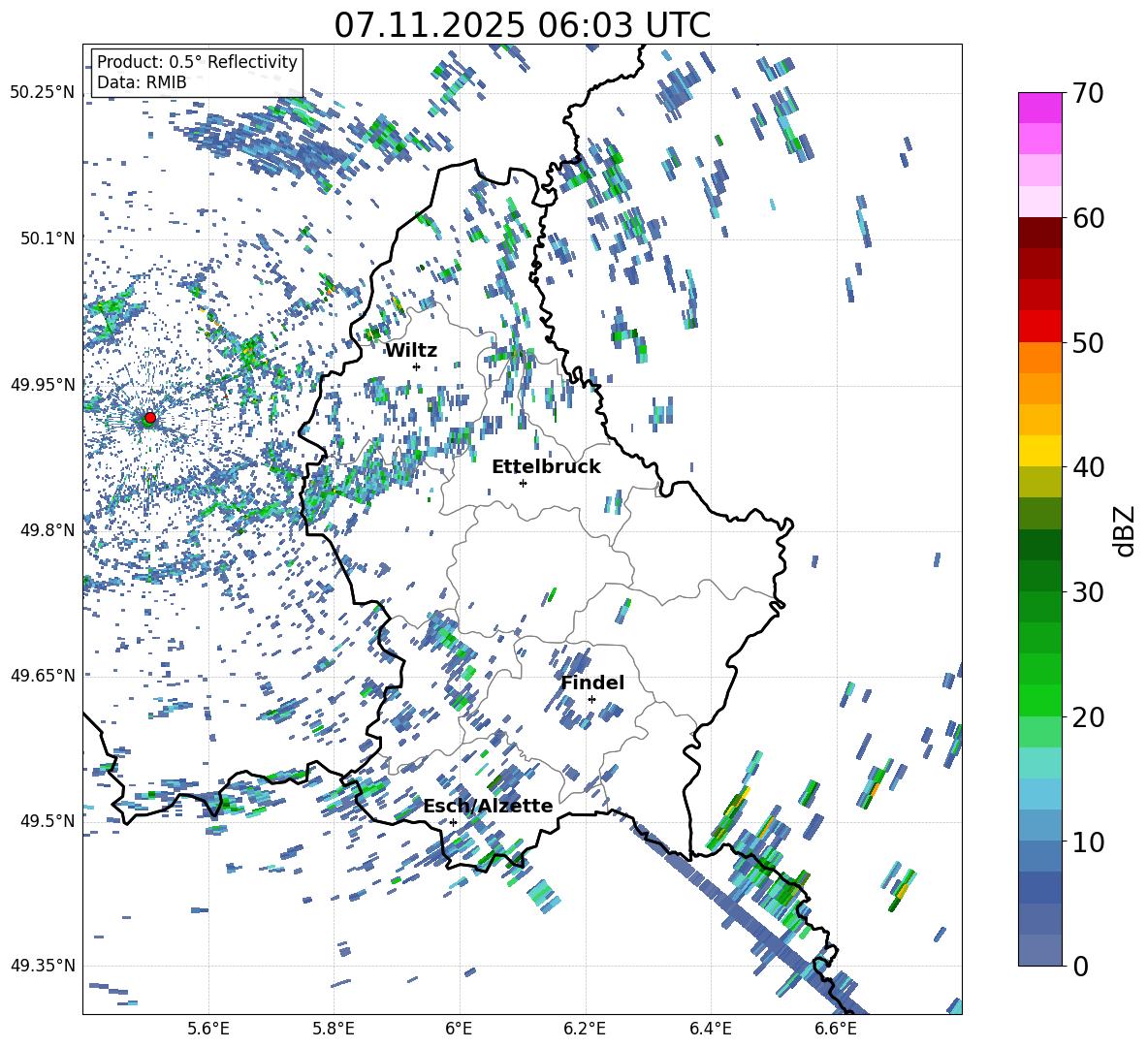
Task: Pick the magenta top colorbar swatch
Action: (1039, 108)
